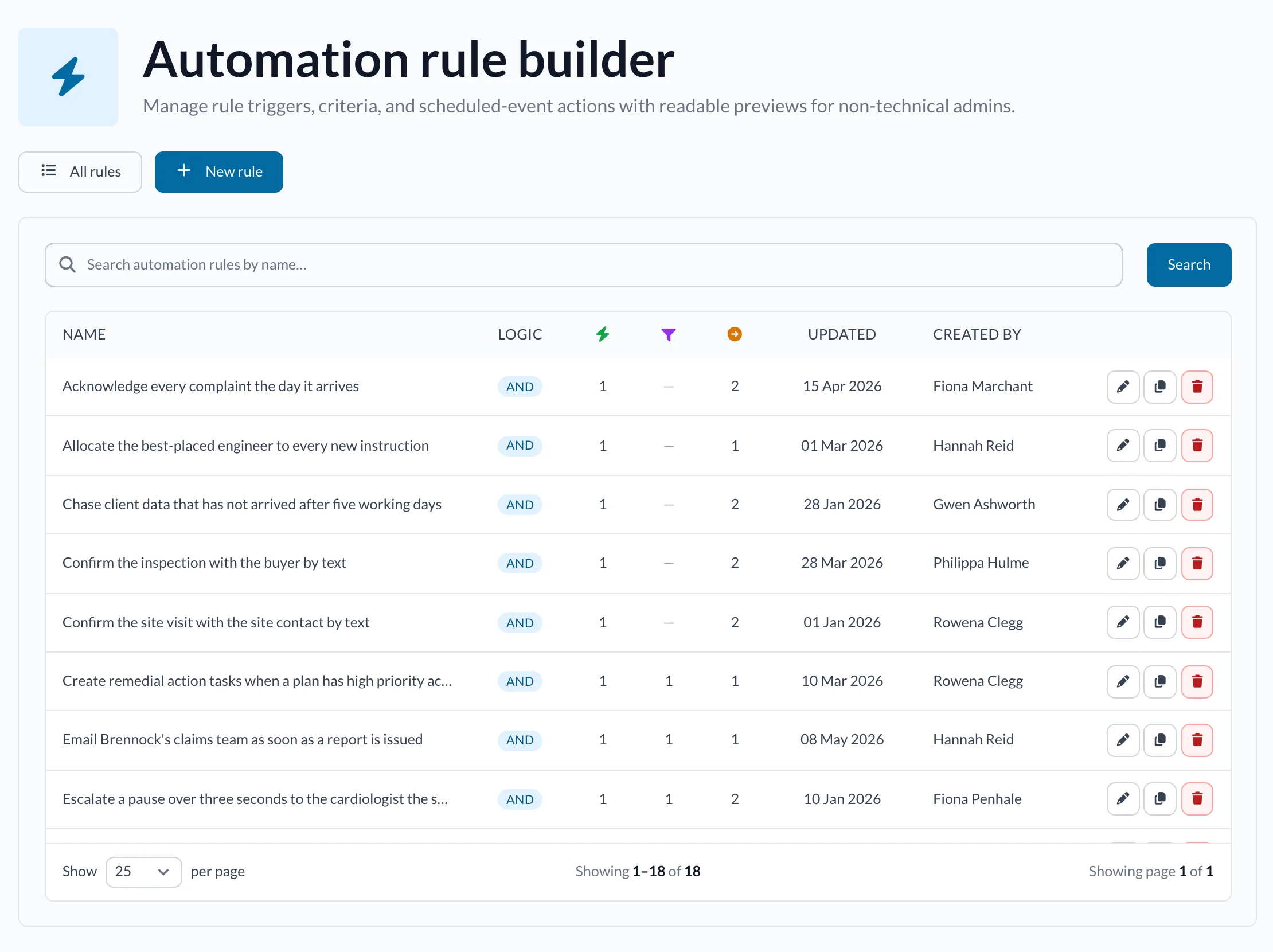This screenshot has width=1273, height=952.
Task: Duplicate the Chase client data rule
Action: pos(1159,504)
